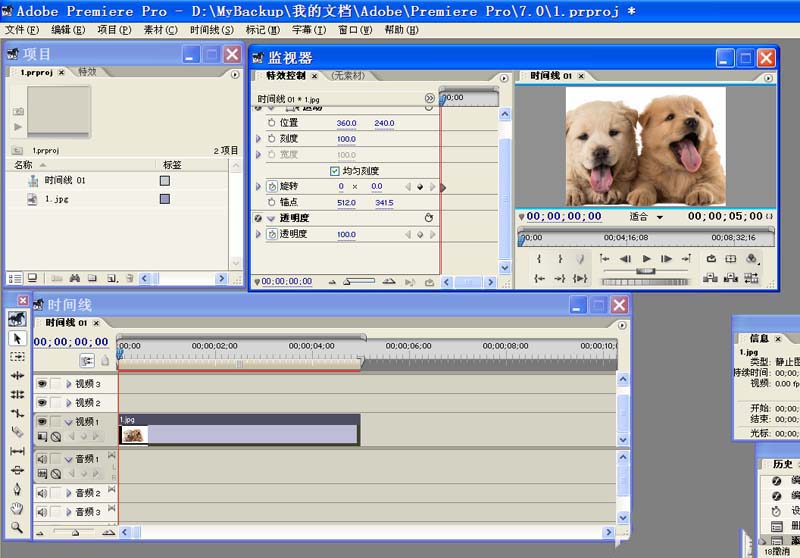Toggle visibility eye of 视频2 track
This screenshot has width=800, height=558.
click(42, 402)
